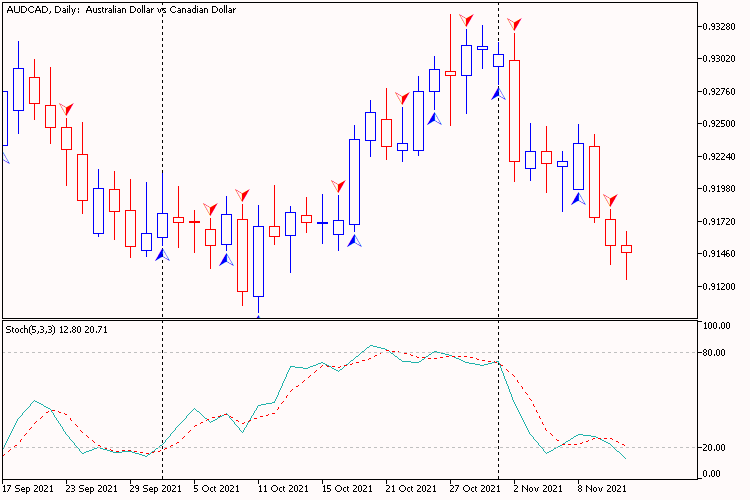Click the 20.00 stochastic level label
The width and height of the screenshot is (750, 500).
click(714, 447)
